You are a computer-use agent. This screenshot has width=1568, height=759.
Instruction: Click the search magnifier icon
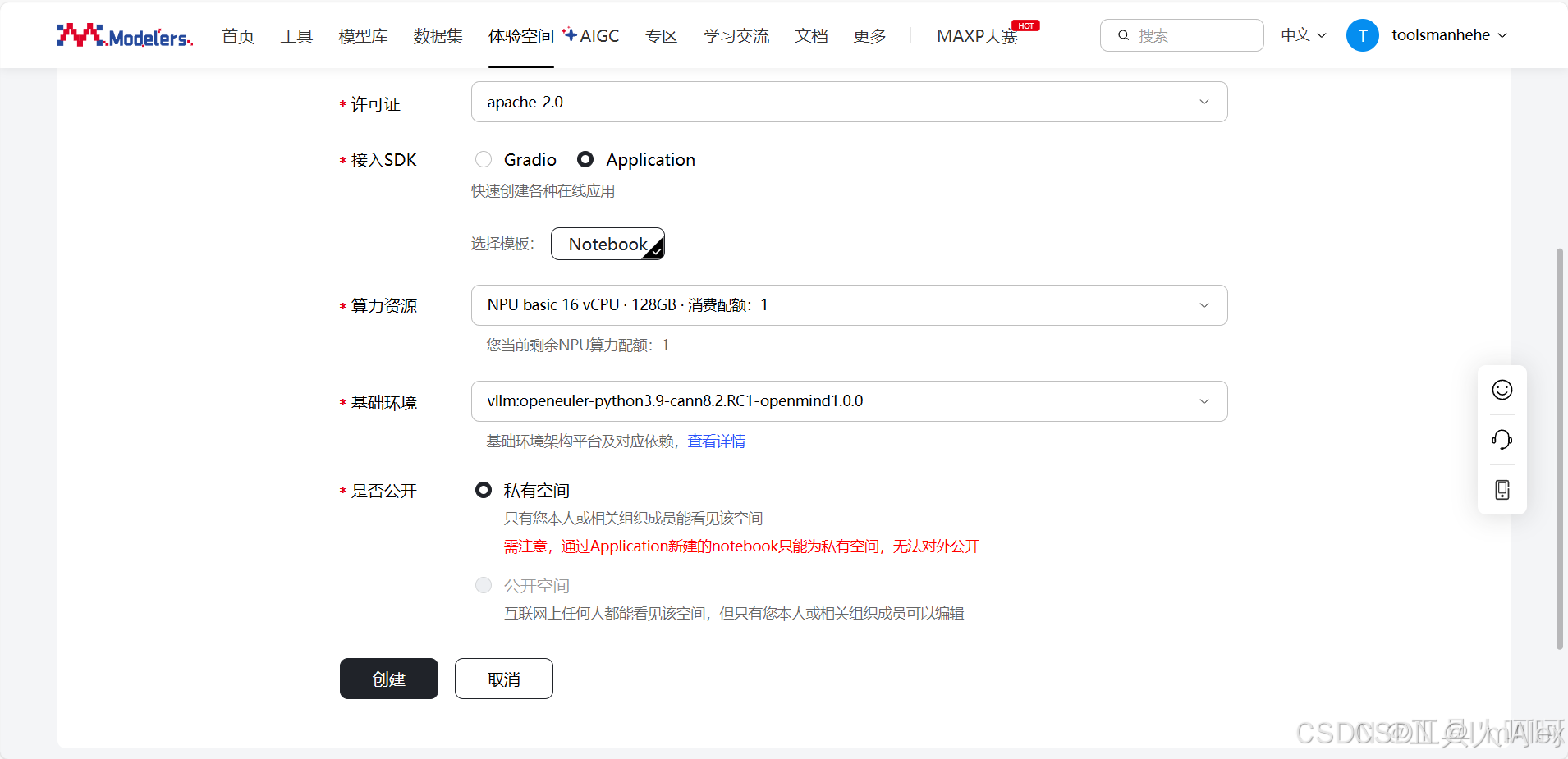[x=1124, y=34]
